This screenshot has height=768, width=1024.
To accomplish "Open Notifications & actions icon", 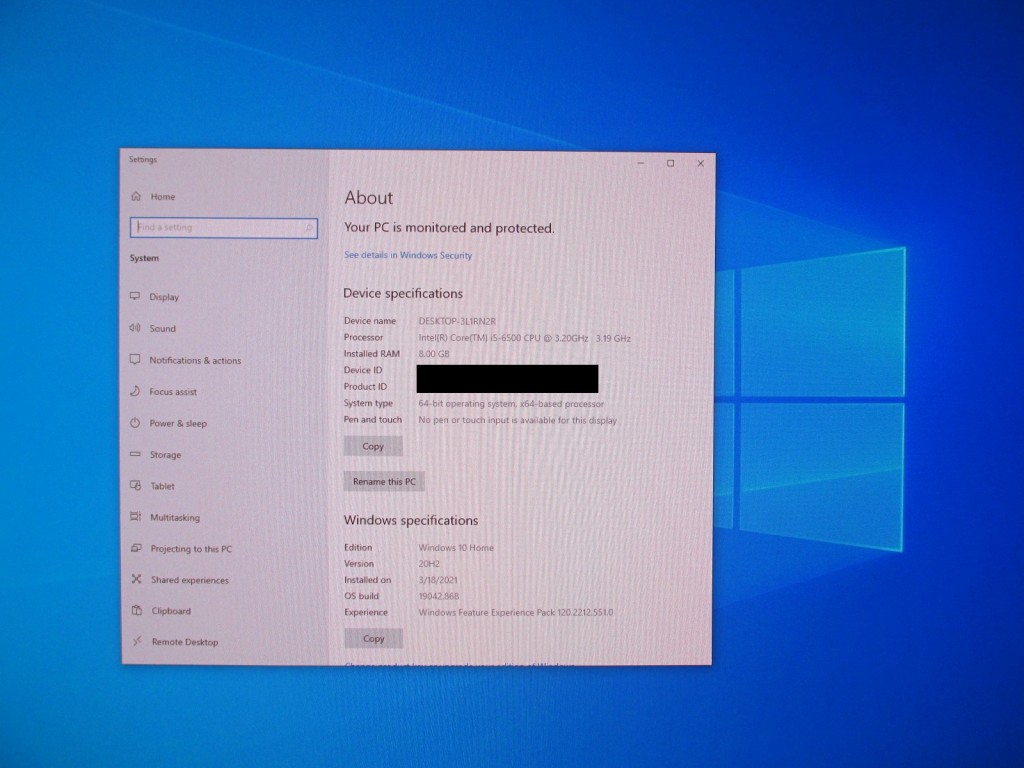I will (x=135, y=360).
